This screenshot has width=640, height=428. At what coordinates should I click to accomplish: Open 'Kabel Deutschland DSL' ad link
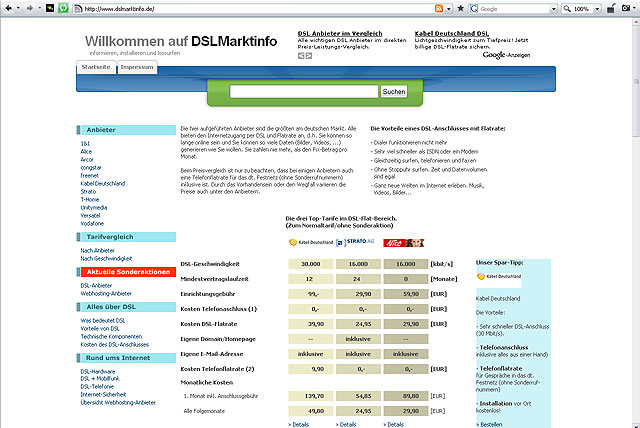451,33
